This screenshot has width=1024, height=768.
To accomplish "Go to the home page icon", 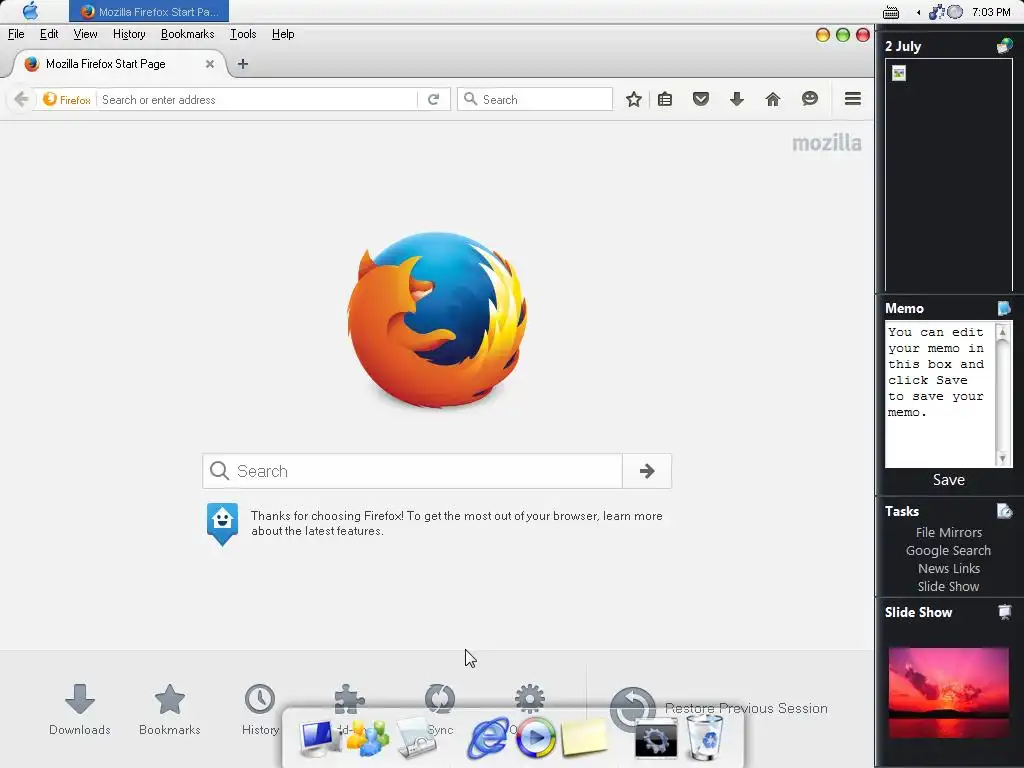I will click(x=773, y=99).
